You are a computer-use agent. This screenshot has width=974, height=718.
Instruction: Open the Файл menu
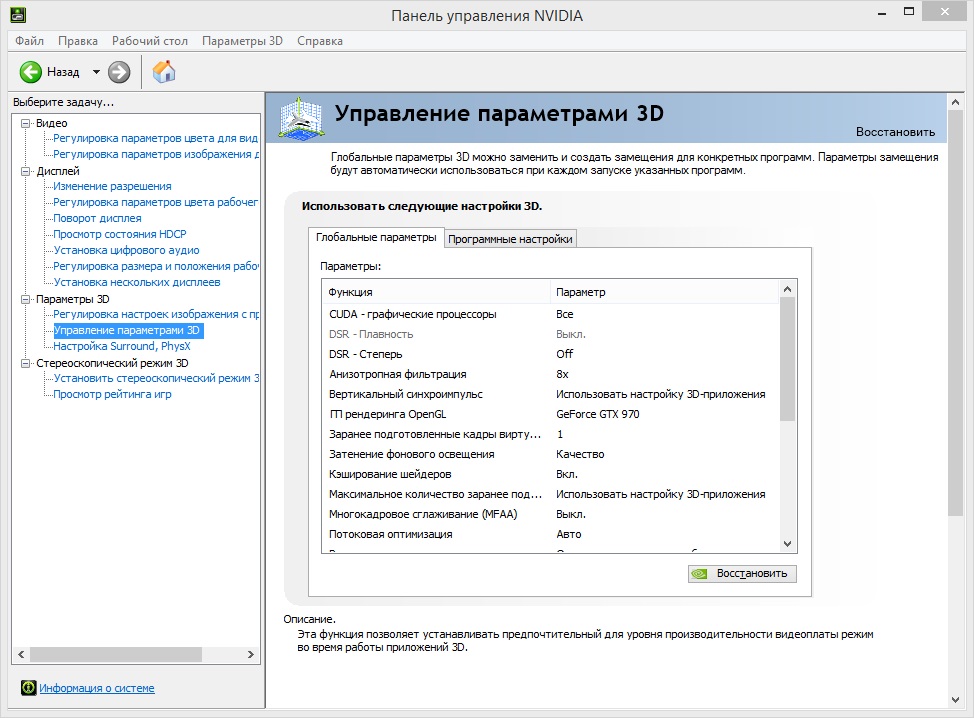click(29, 41)
